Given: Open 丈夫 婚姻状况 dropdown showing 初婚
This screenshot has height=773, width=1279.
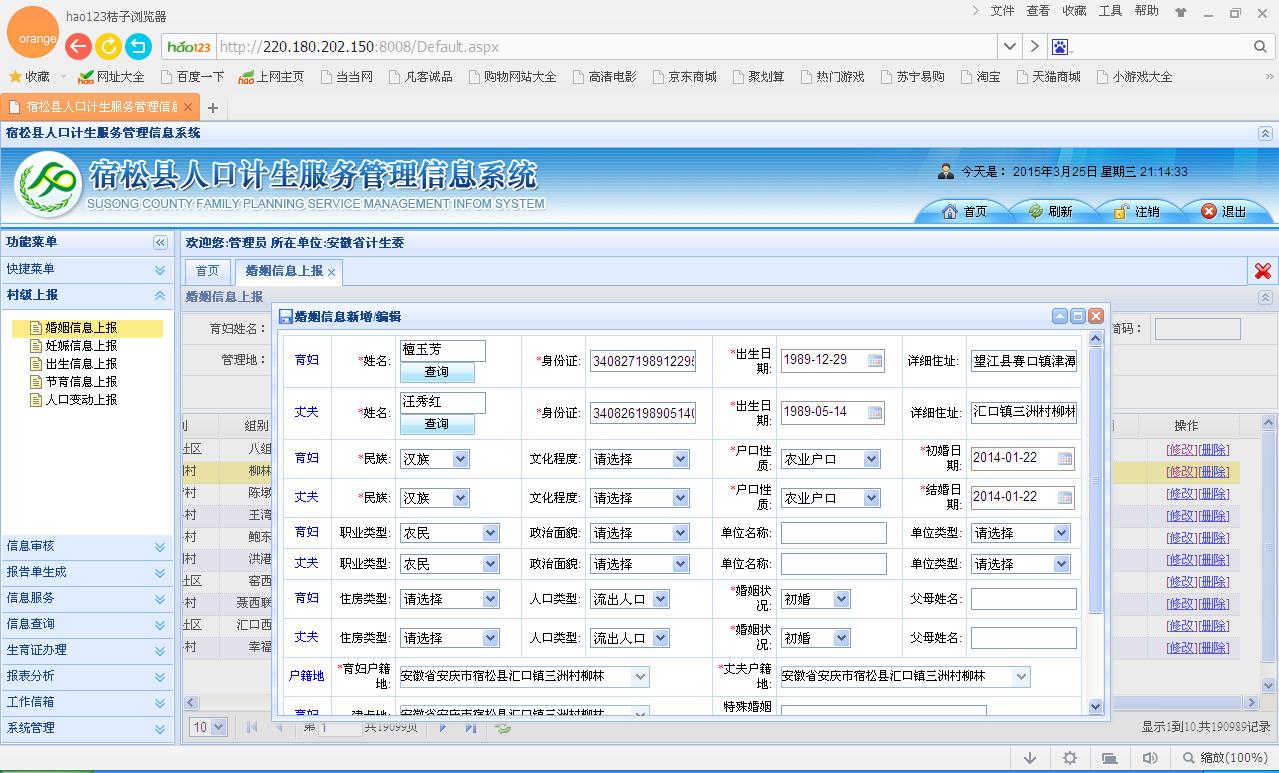Looking at the screenshot, I should (x=842, y=637).
